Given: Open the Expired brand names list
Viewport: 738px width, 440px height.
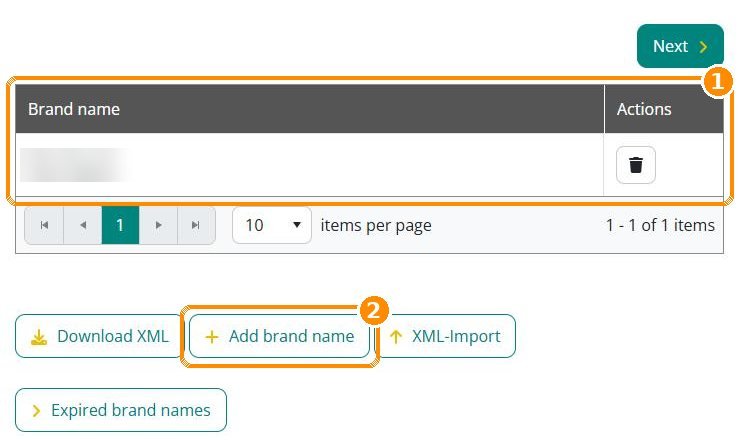Looking at the screenshot, I should coord(121,410).
